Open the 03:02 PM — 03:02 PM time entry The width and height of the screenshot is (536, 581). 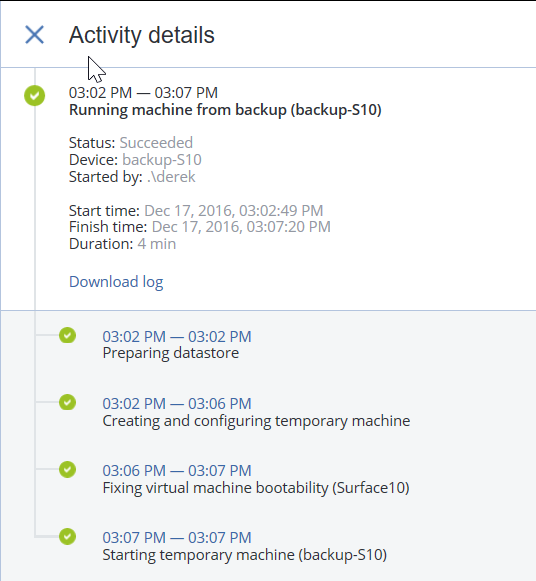[177, 336]
